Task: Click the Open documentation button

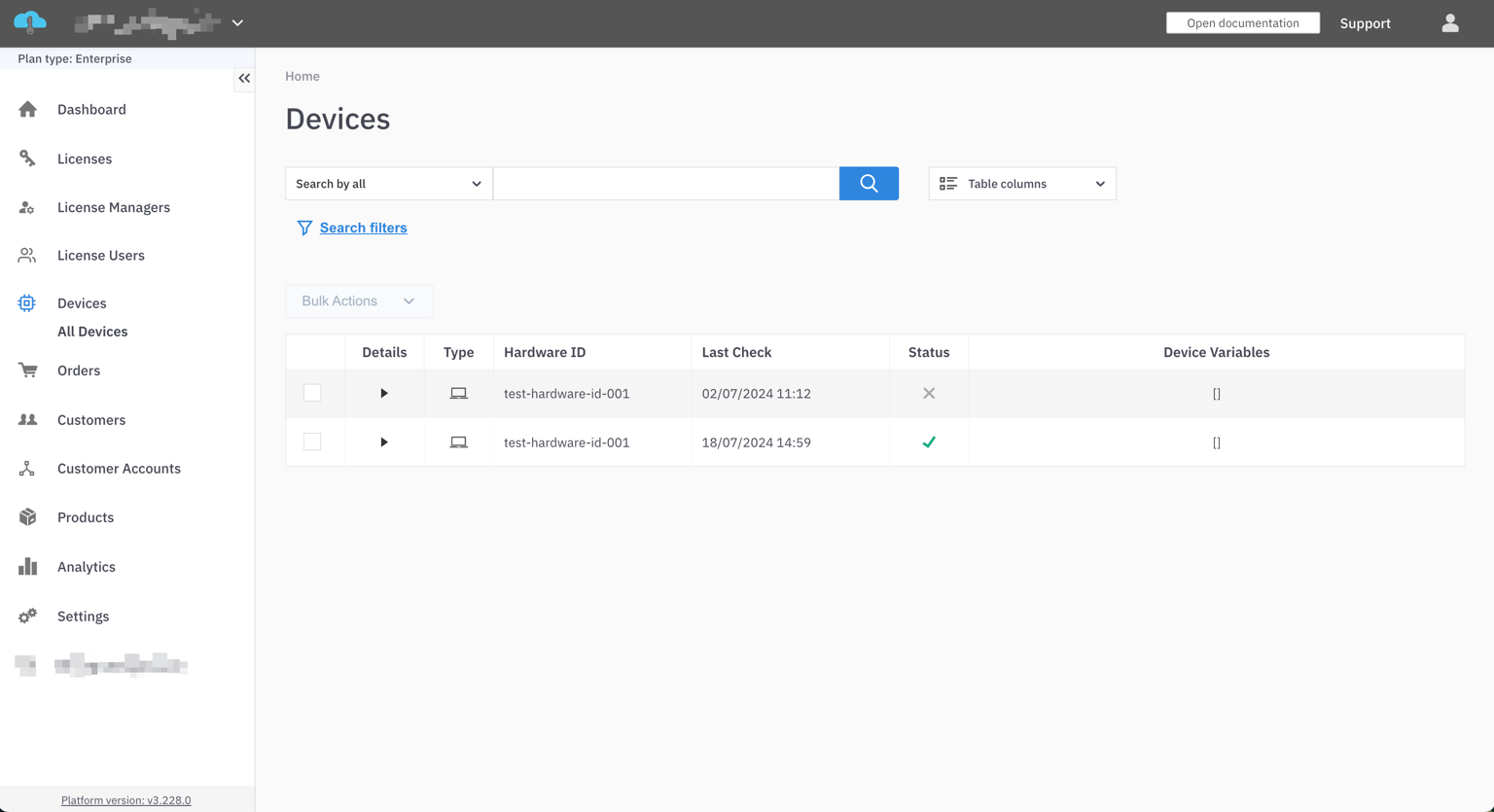Action: tap(1242, 23)
